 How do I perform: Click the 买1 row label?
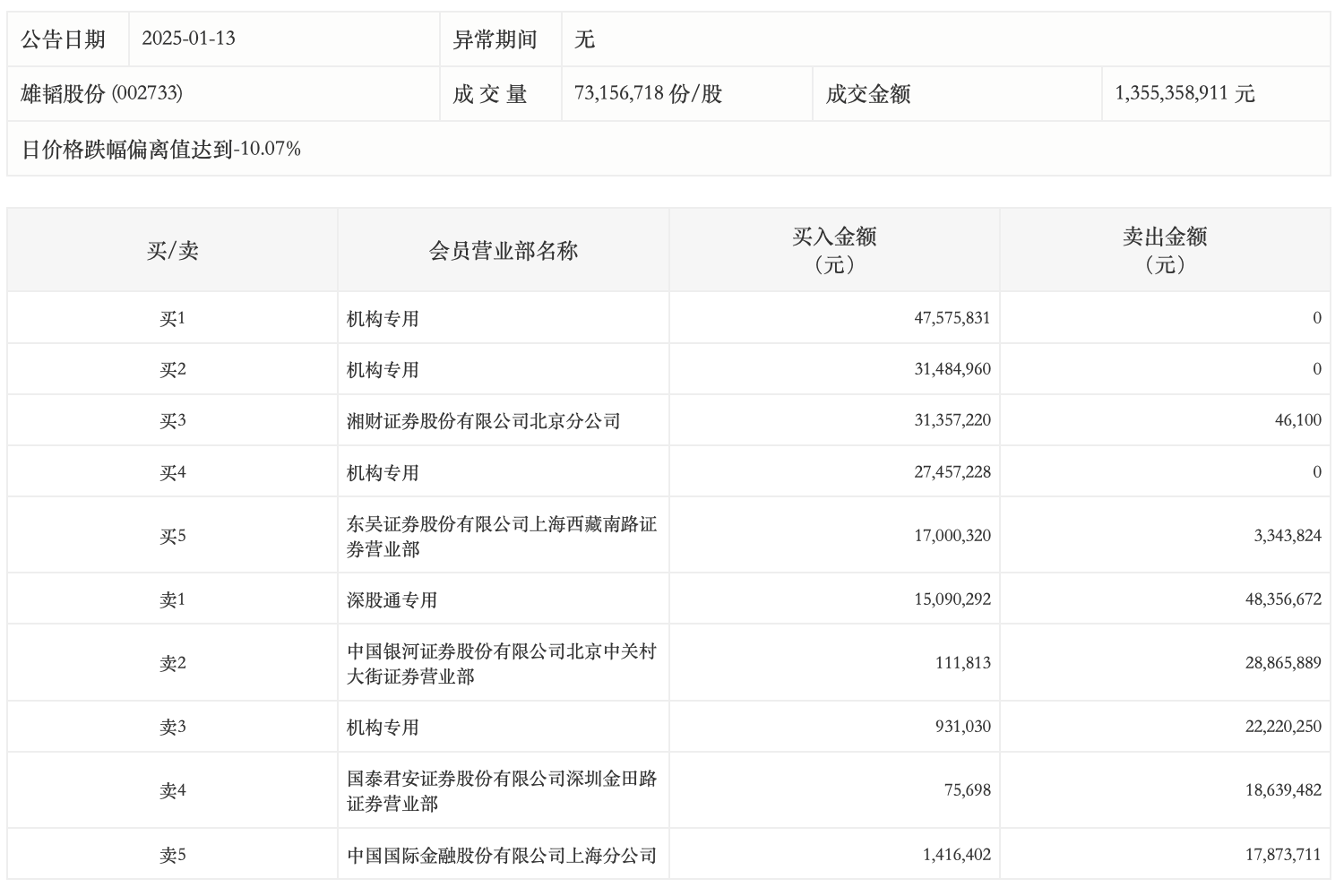[172, 318]
